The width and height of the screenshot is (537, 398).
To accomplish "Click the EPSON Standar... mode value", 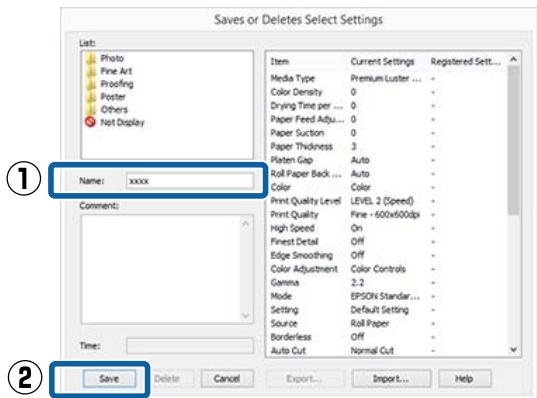I will [385, 296].
